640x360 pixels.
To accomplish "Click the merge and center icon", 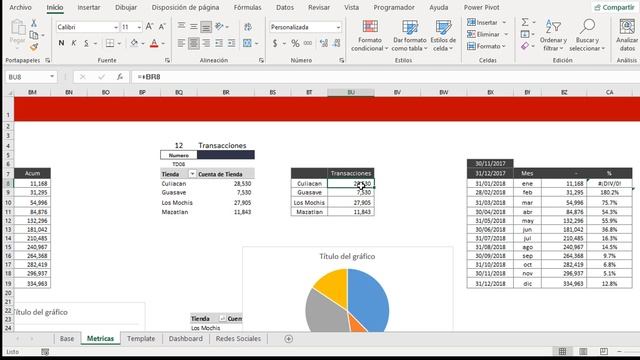I will click(247, 43).
